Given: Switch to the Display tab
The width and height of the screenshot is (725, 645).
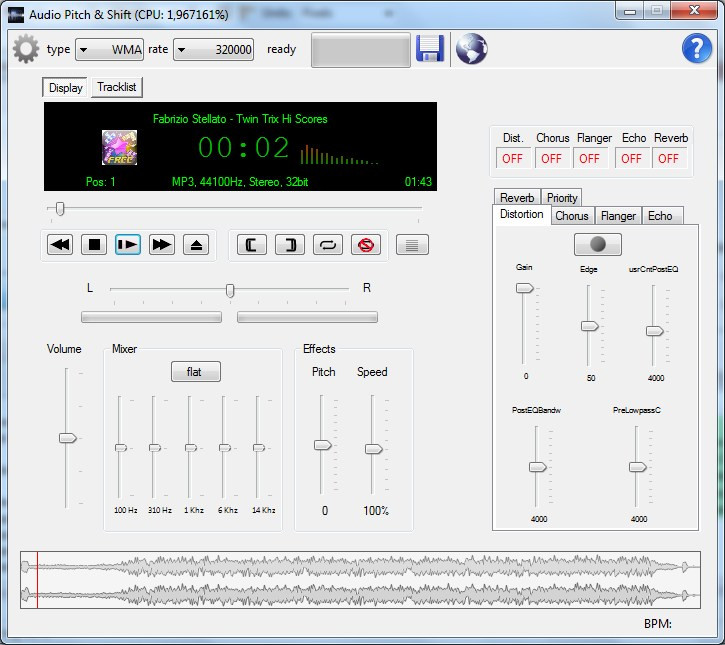Looking at the screenshot, I should point(65,87).
